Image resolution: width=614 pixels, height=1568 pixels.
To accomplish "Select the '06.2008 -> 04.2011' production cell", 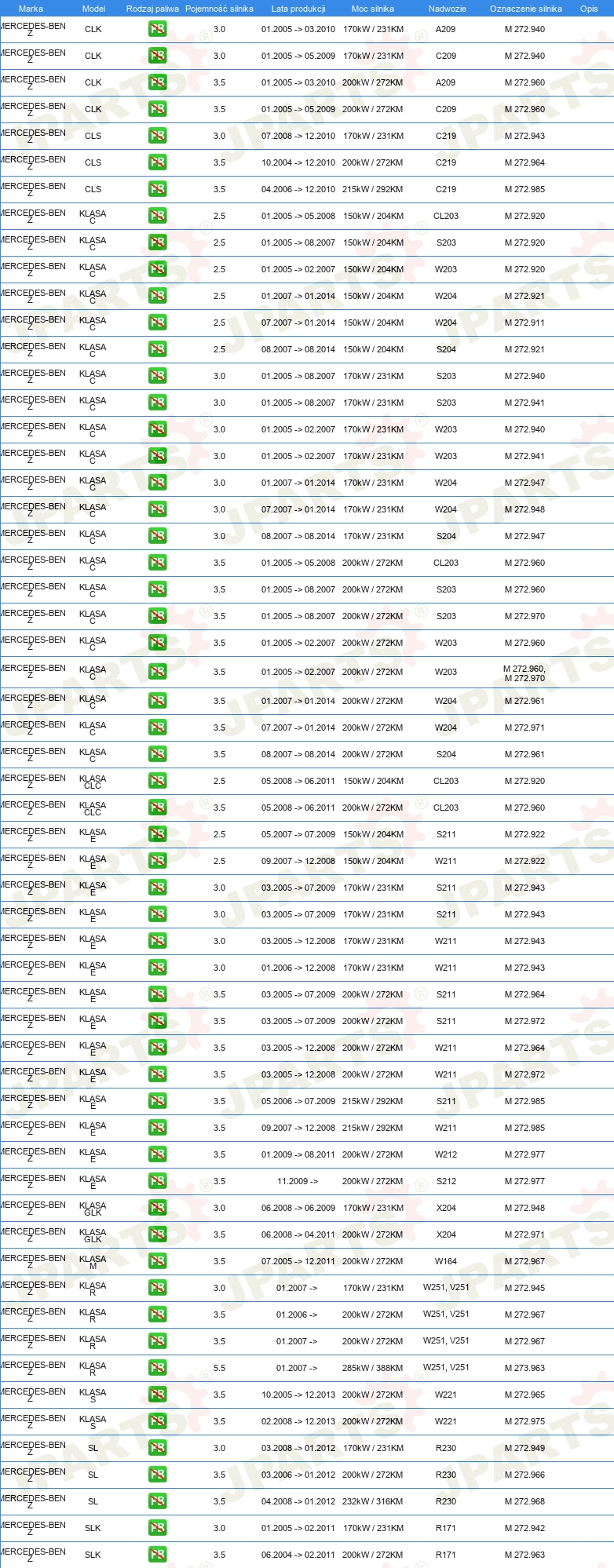I will pos(298,1234).
